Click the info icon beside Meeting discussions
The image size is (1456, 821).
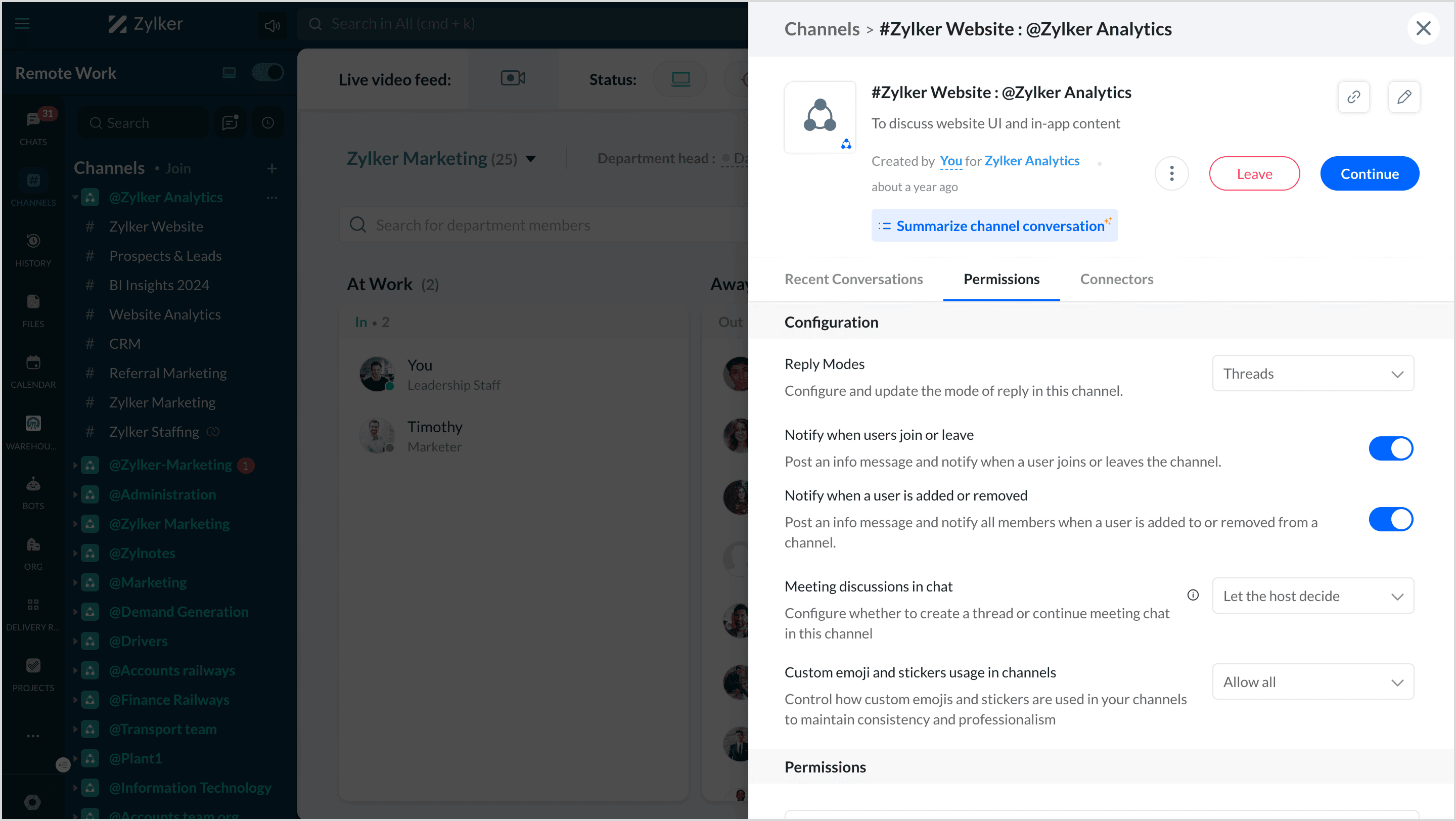1193,595
